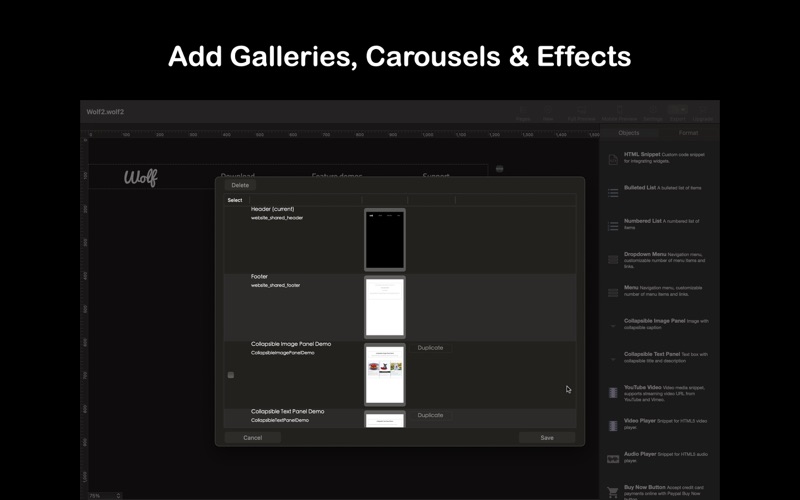The image size is (800, 500).
Task: Open the Footer page thumbnail
Action: pyautogui.click(x=385, y=307)
